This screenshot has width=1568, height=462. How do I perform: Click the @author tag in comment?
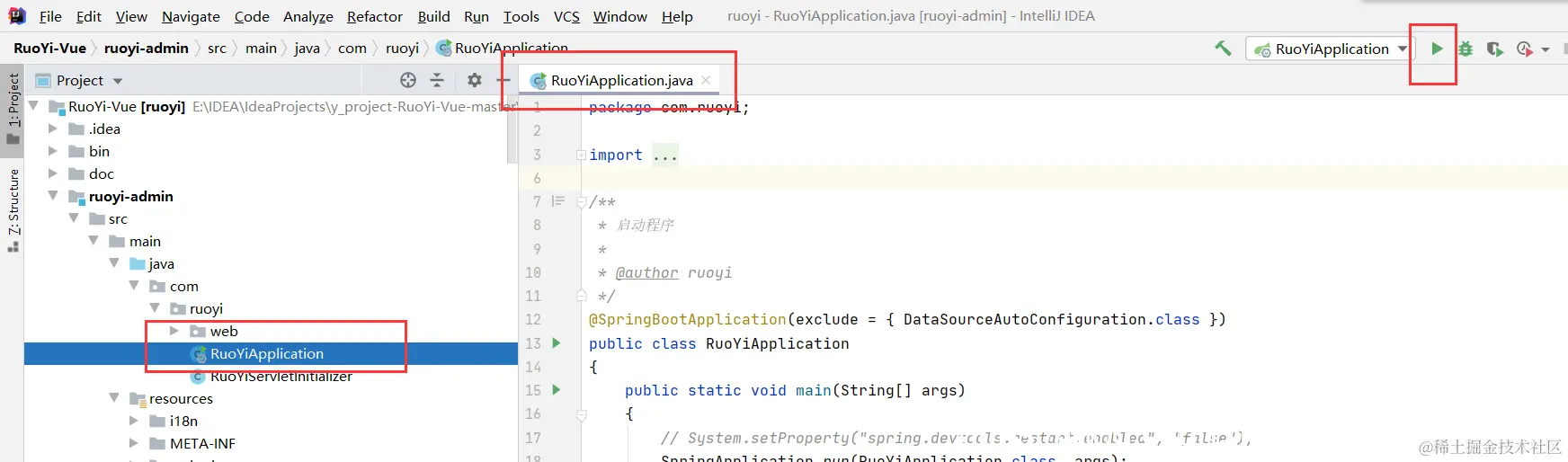click(646, 272)
